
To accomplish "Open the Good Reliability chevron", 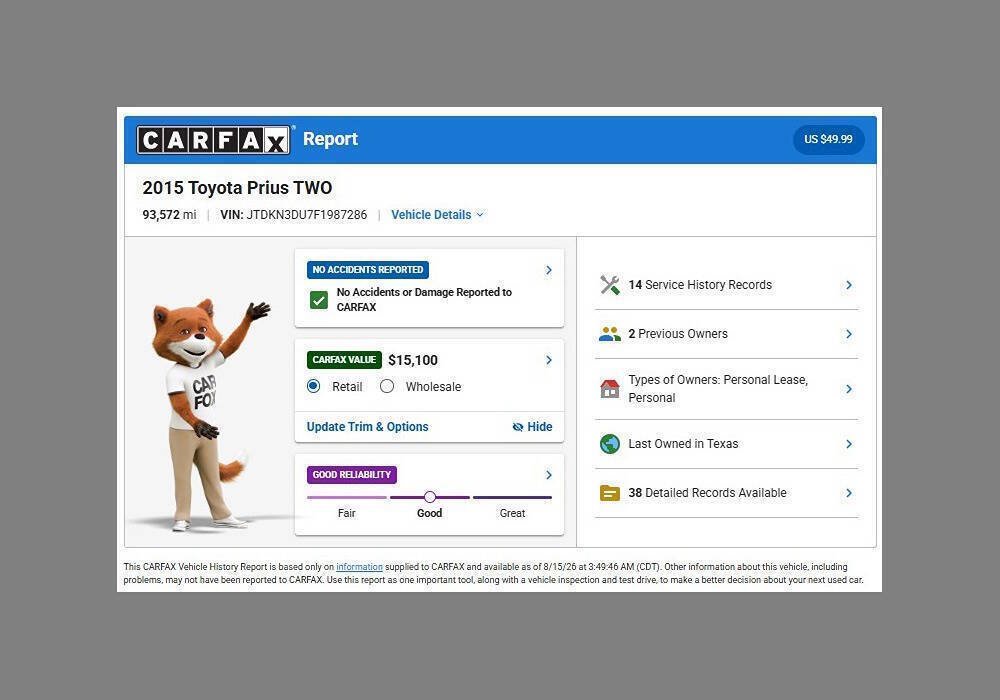I will (x=548, y=475).
